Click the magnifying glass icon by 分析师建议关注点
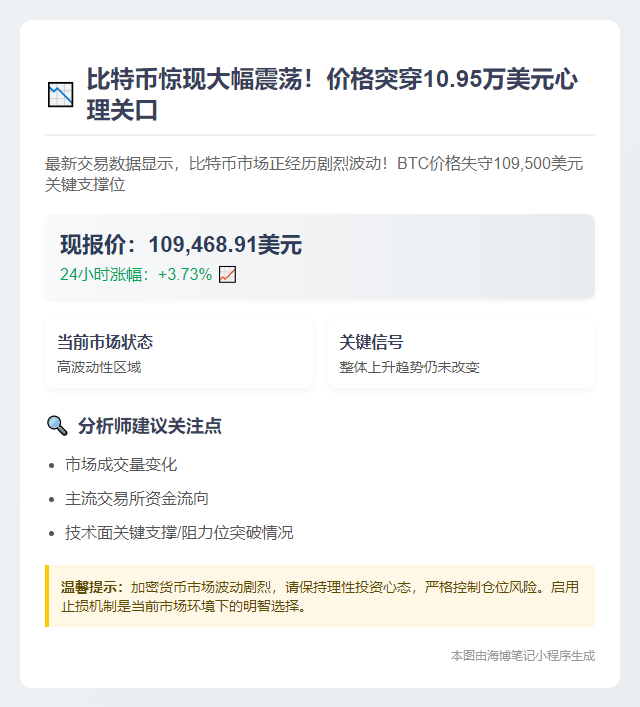This screenshot has height=707, width=640. tap(57, 426)
